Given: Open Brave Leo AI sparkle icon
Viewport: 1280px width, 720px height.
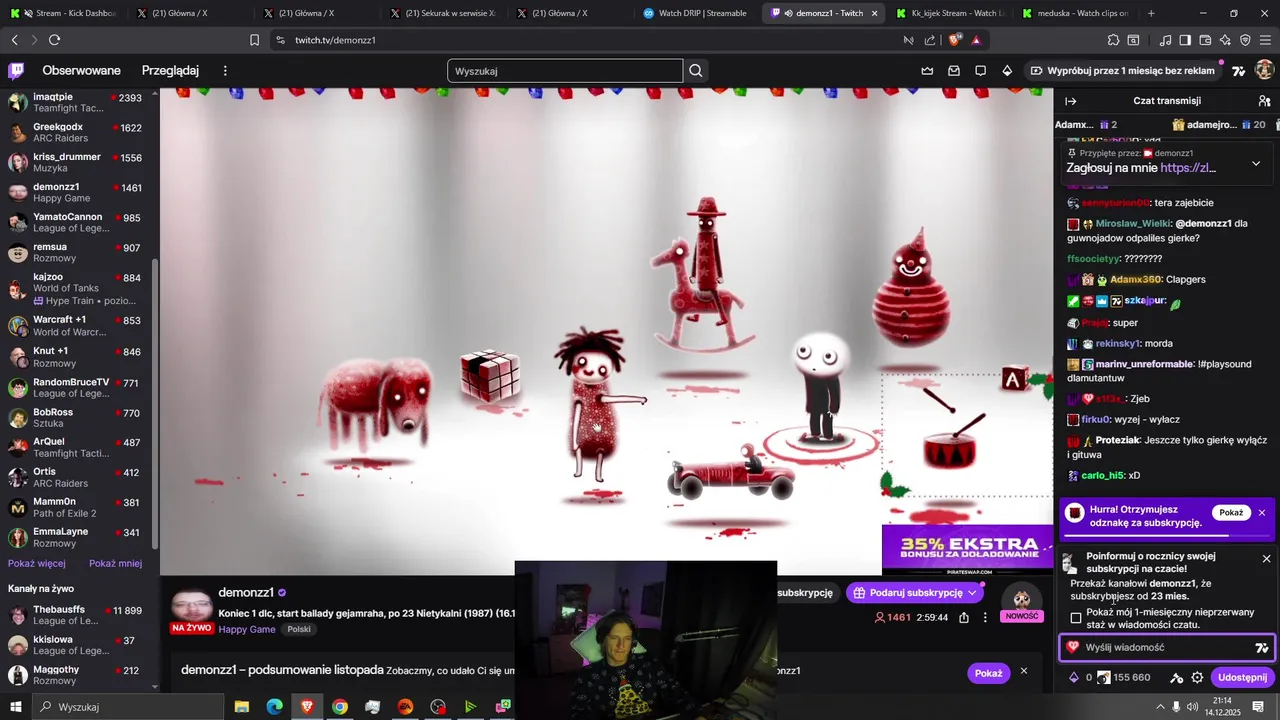Looking at the screenshot, I should [1225, 40].
